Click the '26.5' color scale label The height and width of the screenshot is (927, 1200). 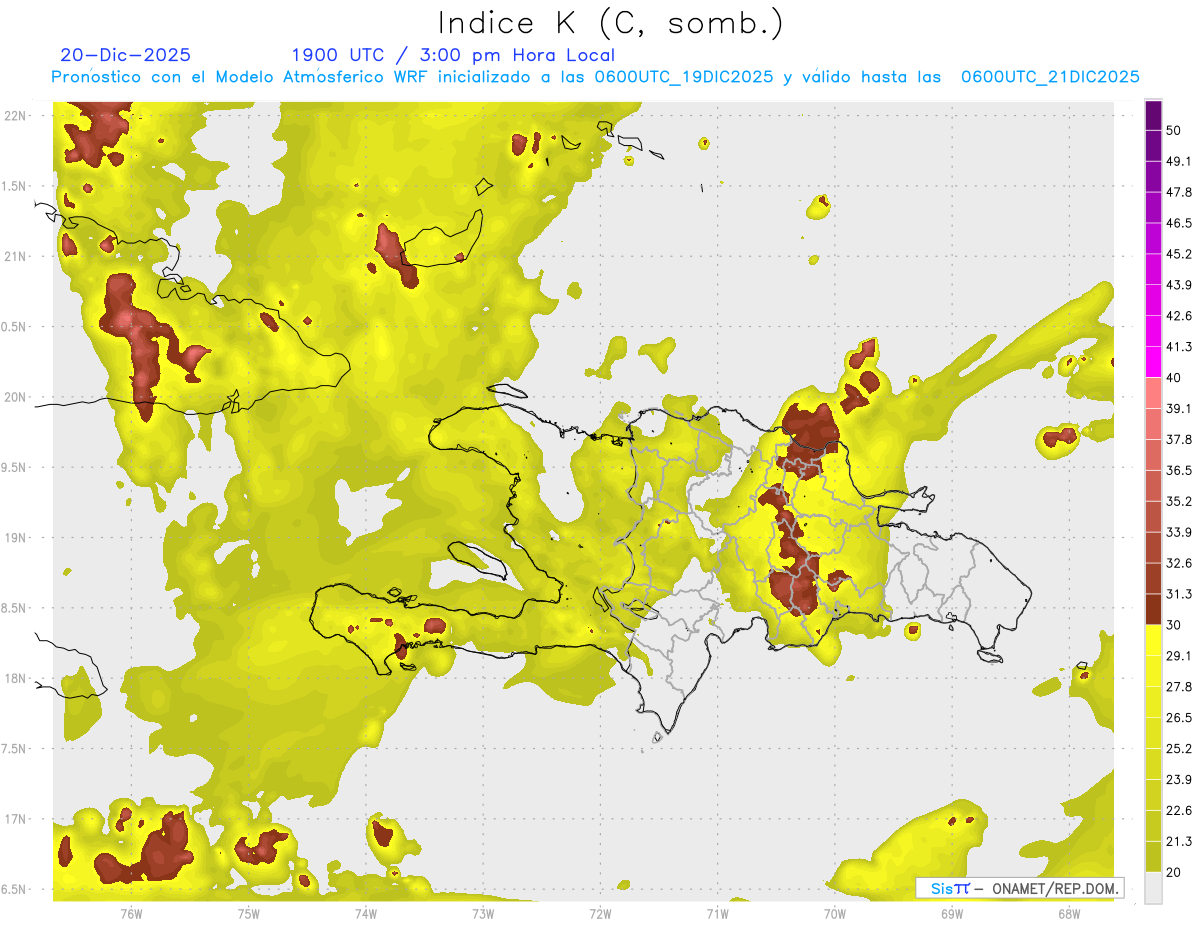point(1179,718)
